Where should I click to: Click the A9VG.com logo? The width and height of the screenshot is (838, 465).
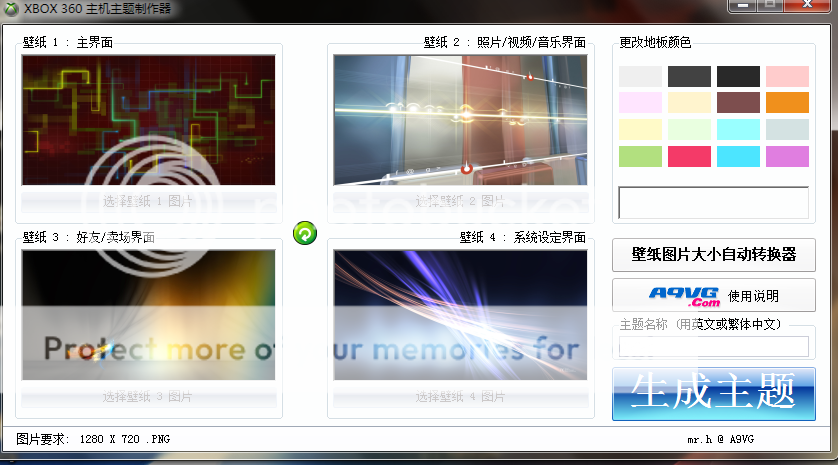(x=685, y=295)
